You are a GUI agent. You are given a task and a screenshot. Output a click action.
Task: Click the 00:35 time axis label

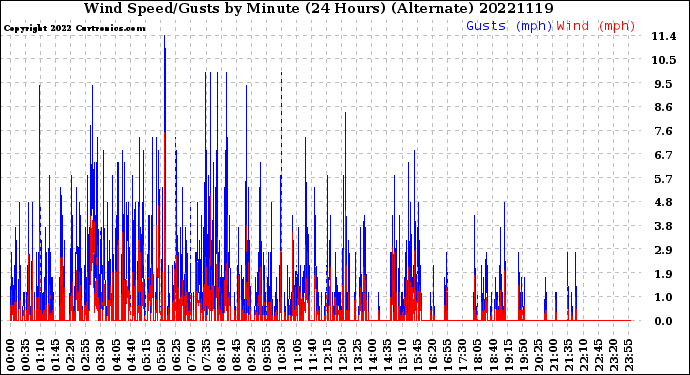(26, 354)
